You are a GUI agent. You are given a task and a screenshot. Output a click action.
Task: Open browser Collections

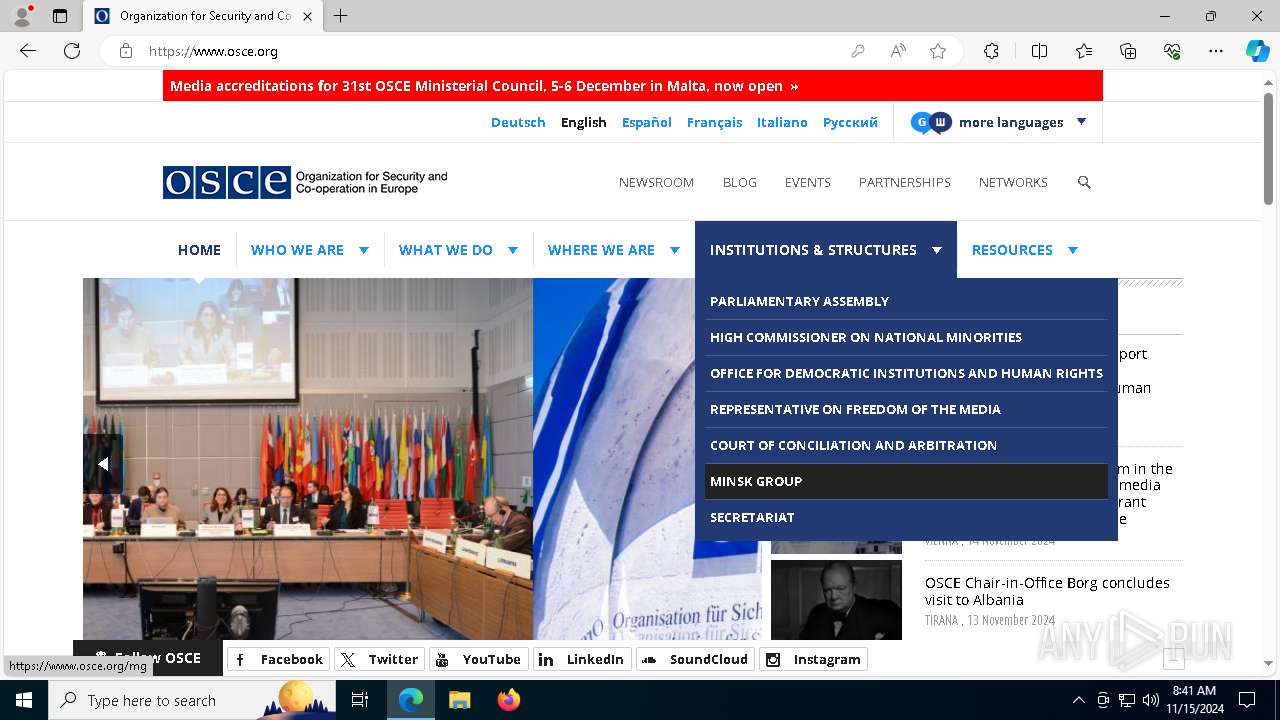pos(1128,51)
